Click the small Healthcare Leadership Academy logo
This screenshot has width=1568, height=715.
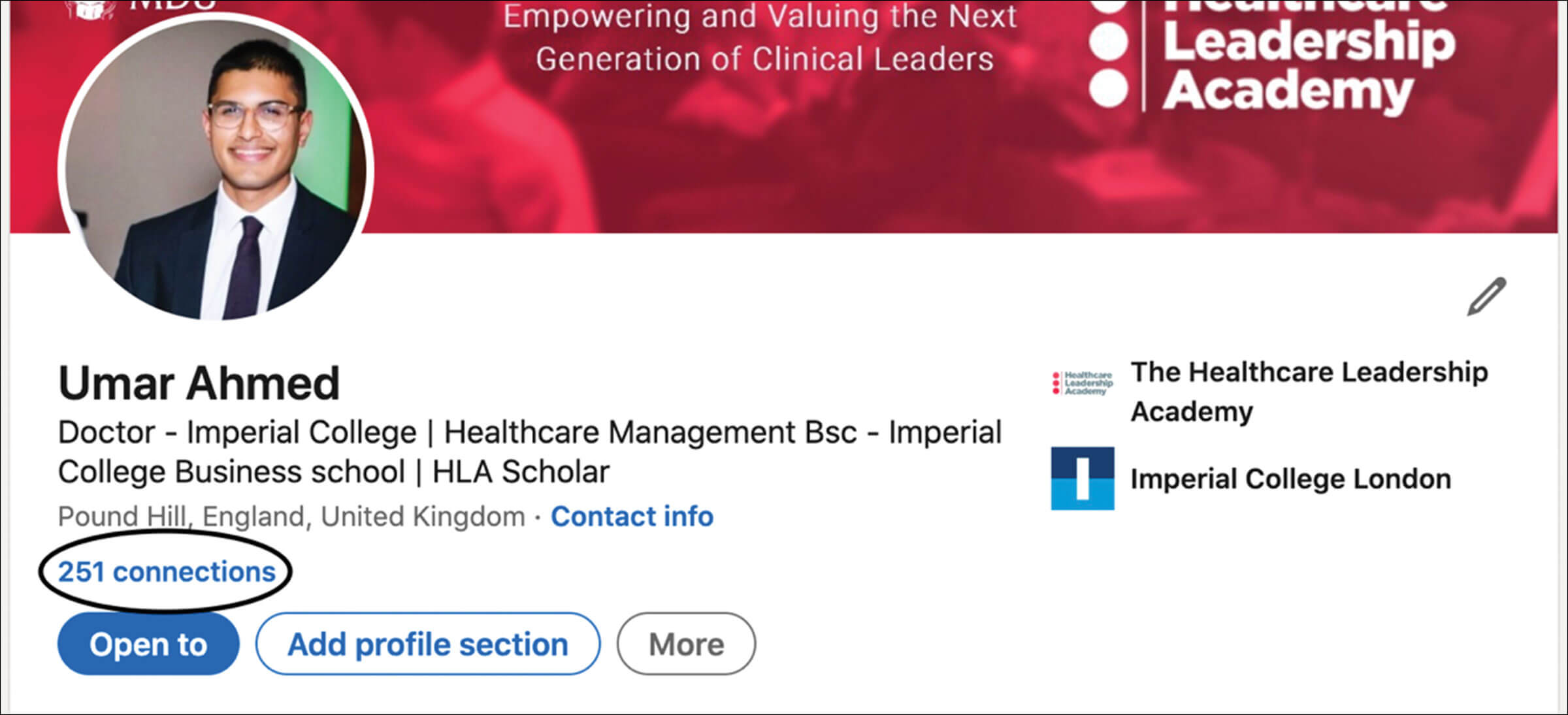click(1083, 383)
